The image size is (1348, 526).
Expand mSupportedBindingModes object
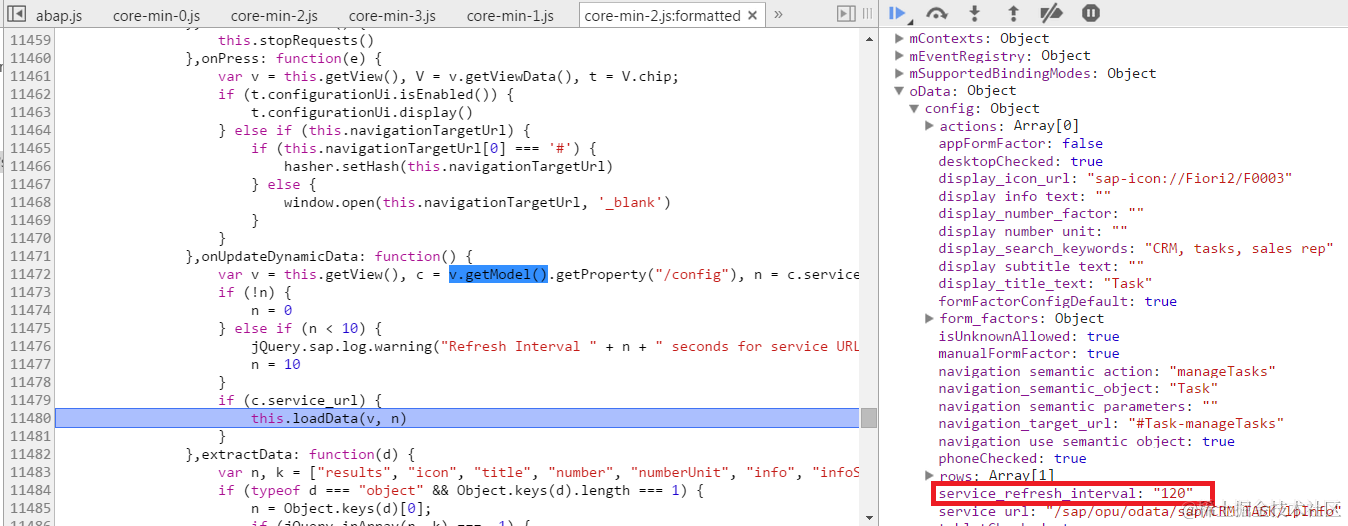(899, 73)
